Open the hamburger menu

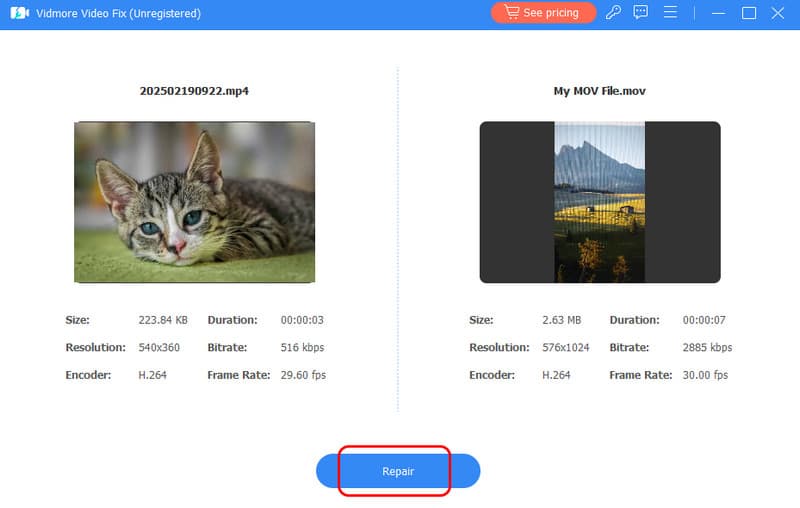click(670, 13)
